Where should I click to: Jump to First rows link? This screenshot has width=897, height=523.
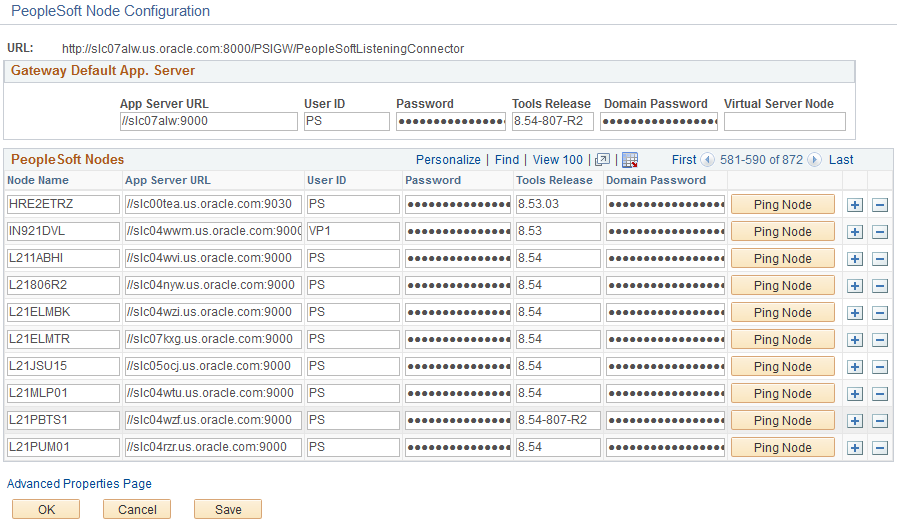coord(684,160)
